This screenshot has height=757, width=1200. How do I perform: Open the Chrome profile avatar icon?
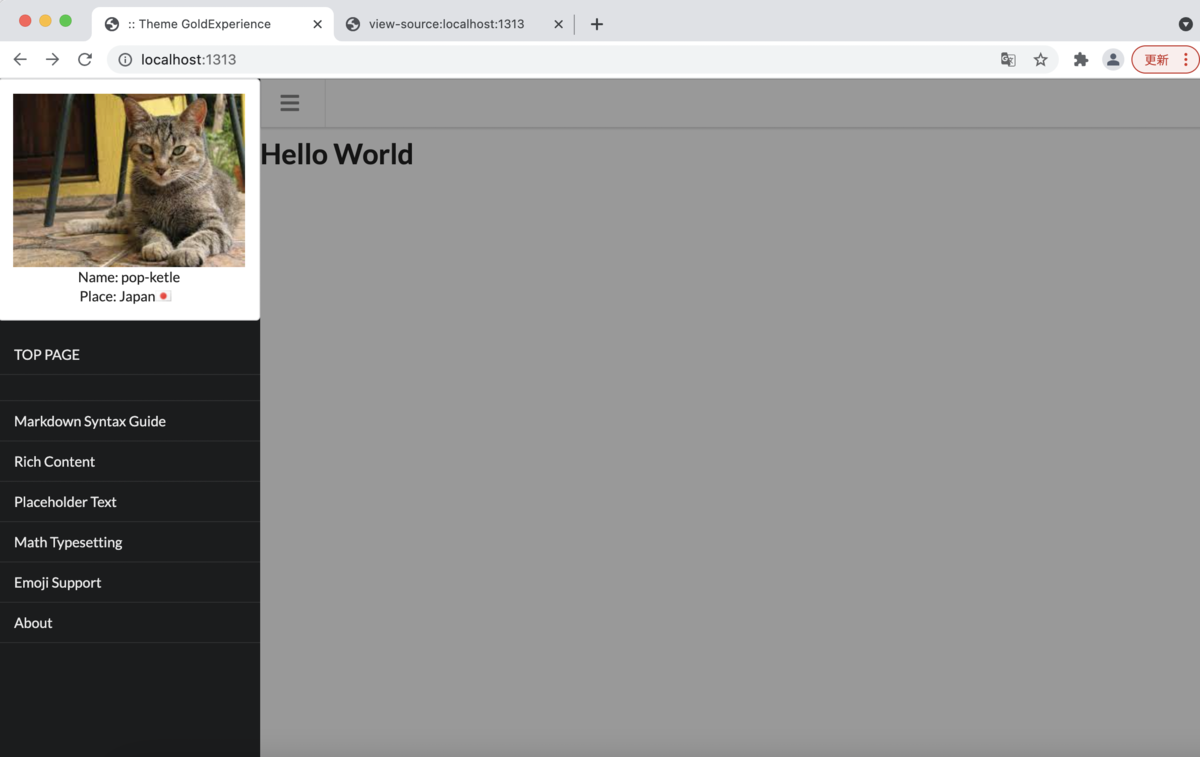pos(1113,60)
